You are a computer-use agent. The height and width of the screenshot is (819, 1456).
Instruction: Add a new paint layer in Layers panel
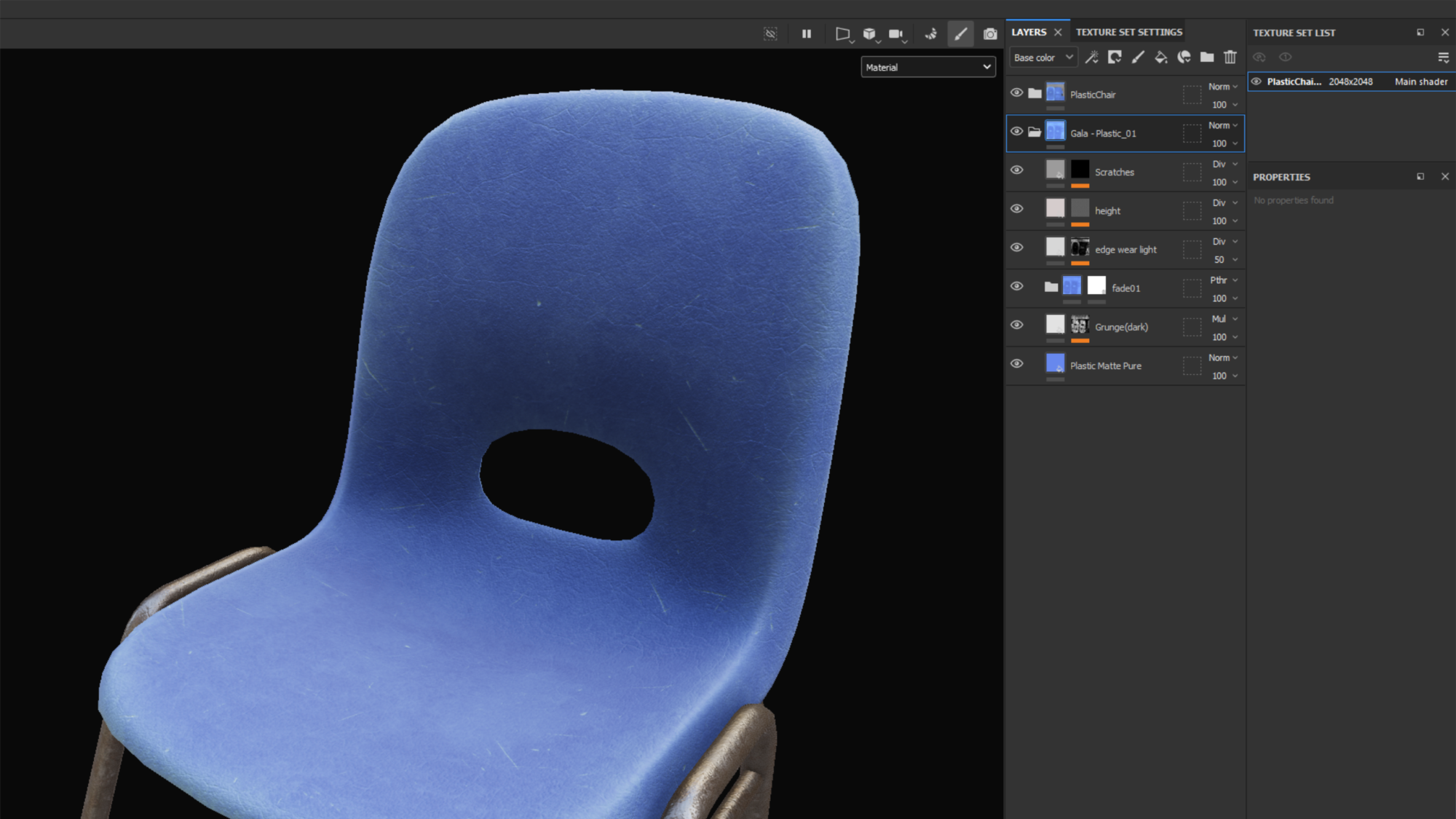1138,58
